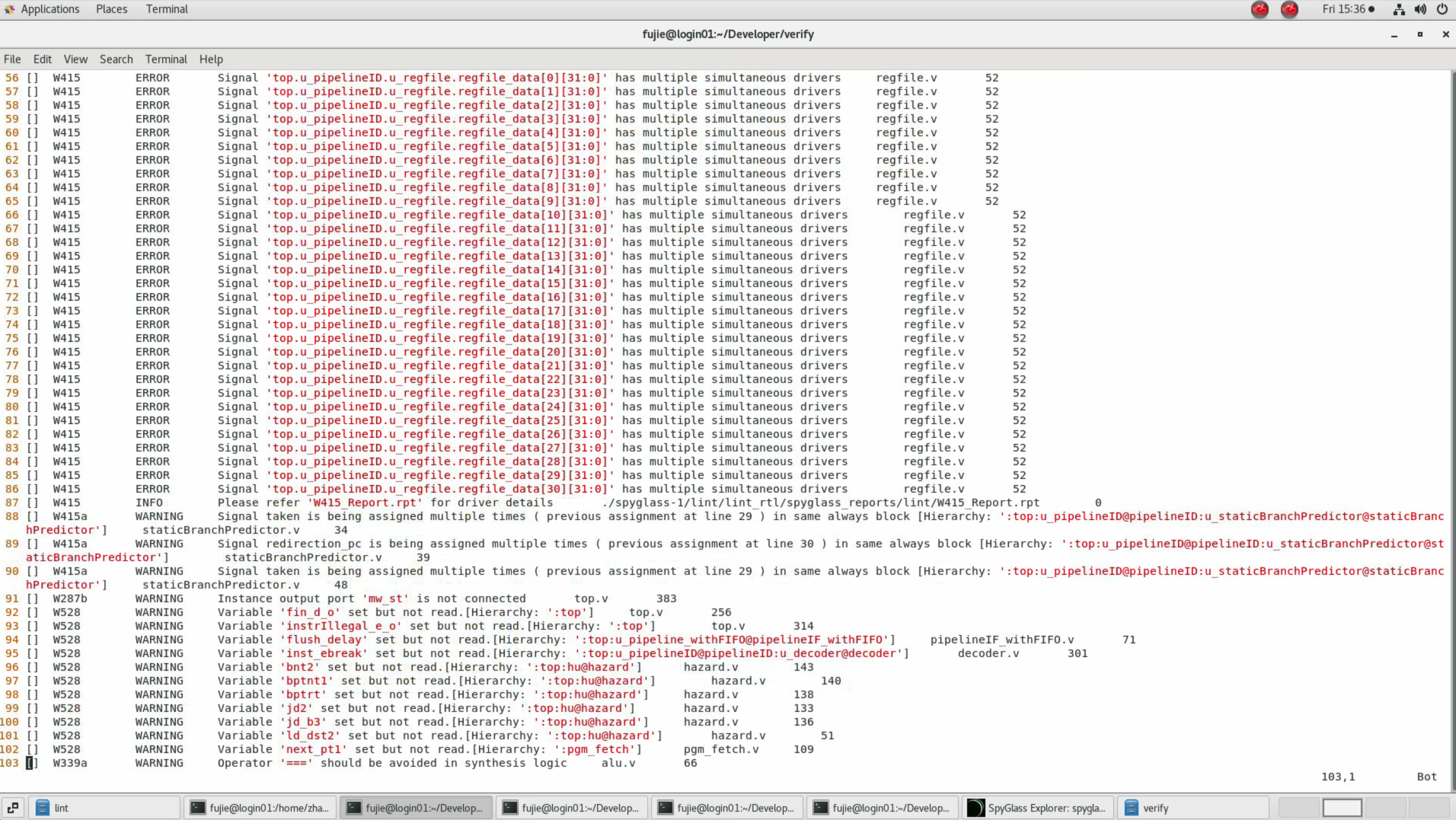Switch to Develop terminal button beside SpyGlass Explorer

882,808
